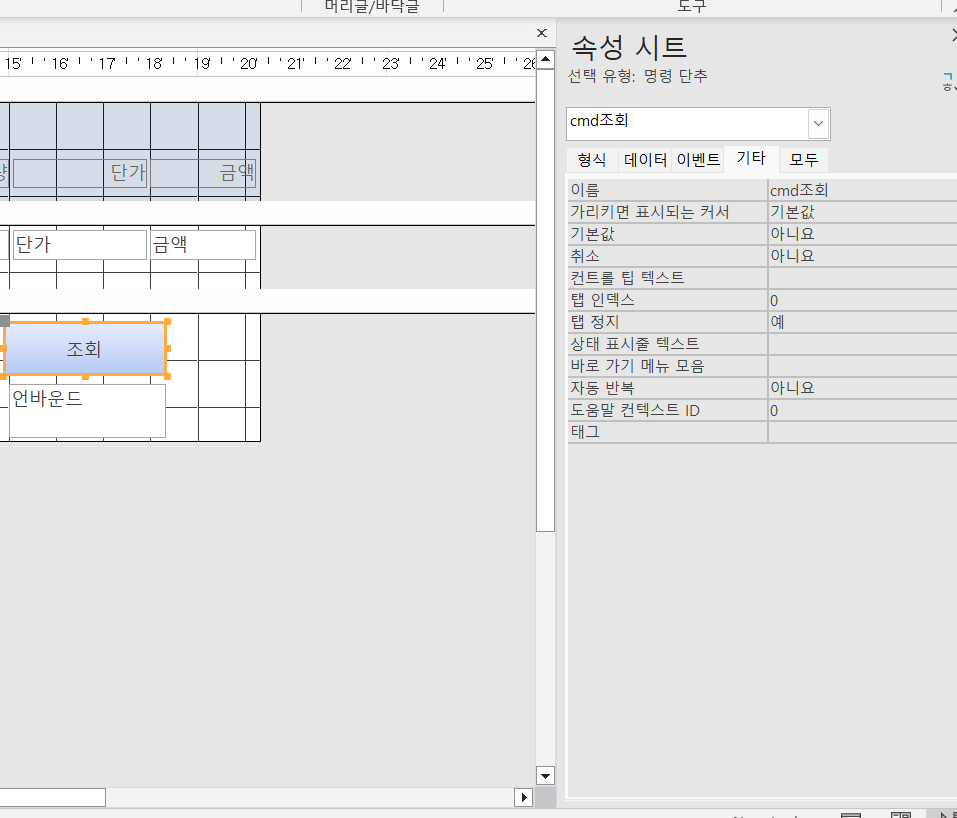Select the 언바운드 text box control
Screen dimensions: 957x818
[87, 411]
